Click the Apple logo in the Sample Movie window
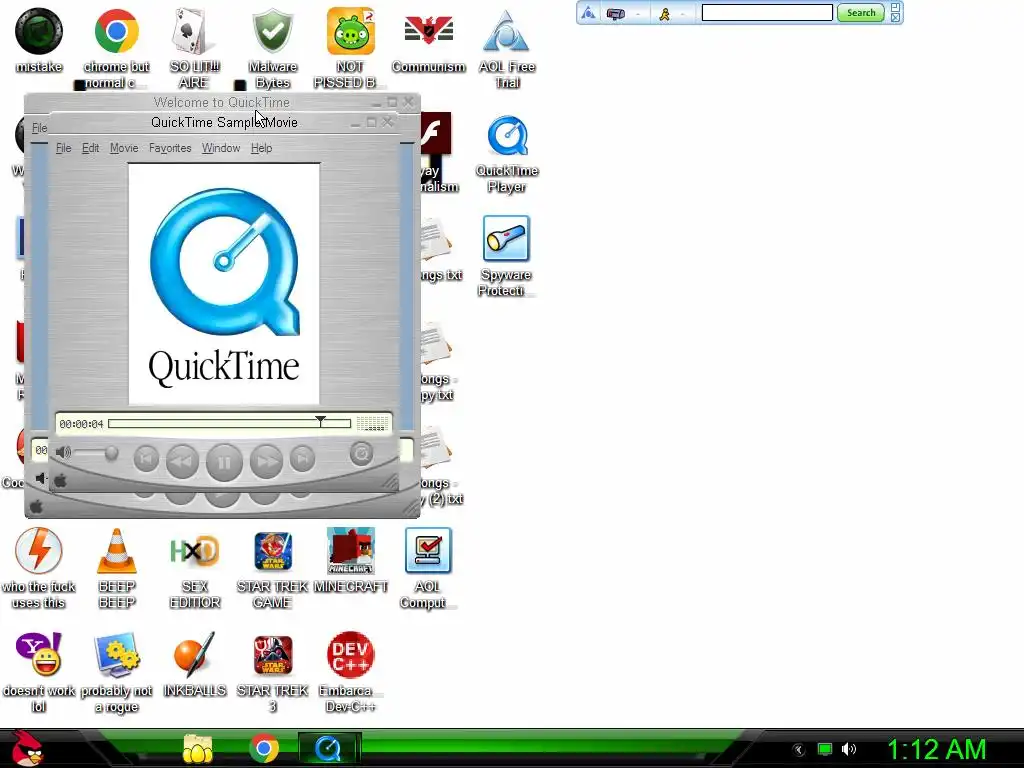Viewport: 1024px width, 768px height. point(60,481)
